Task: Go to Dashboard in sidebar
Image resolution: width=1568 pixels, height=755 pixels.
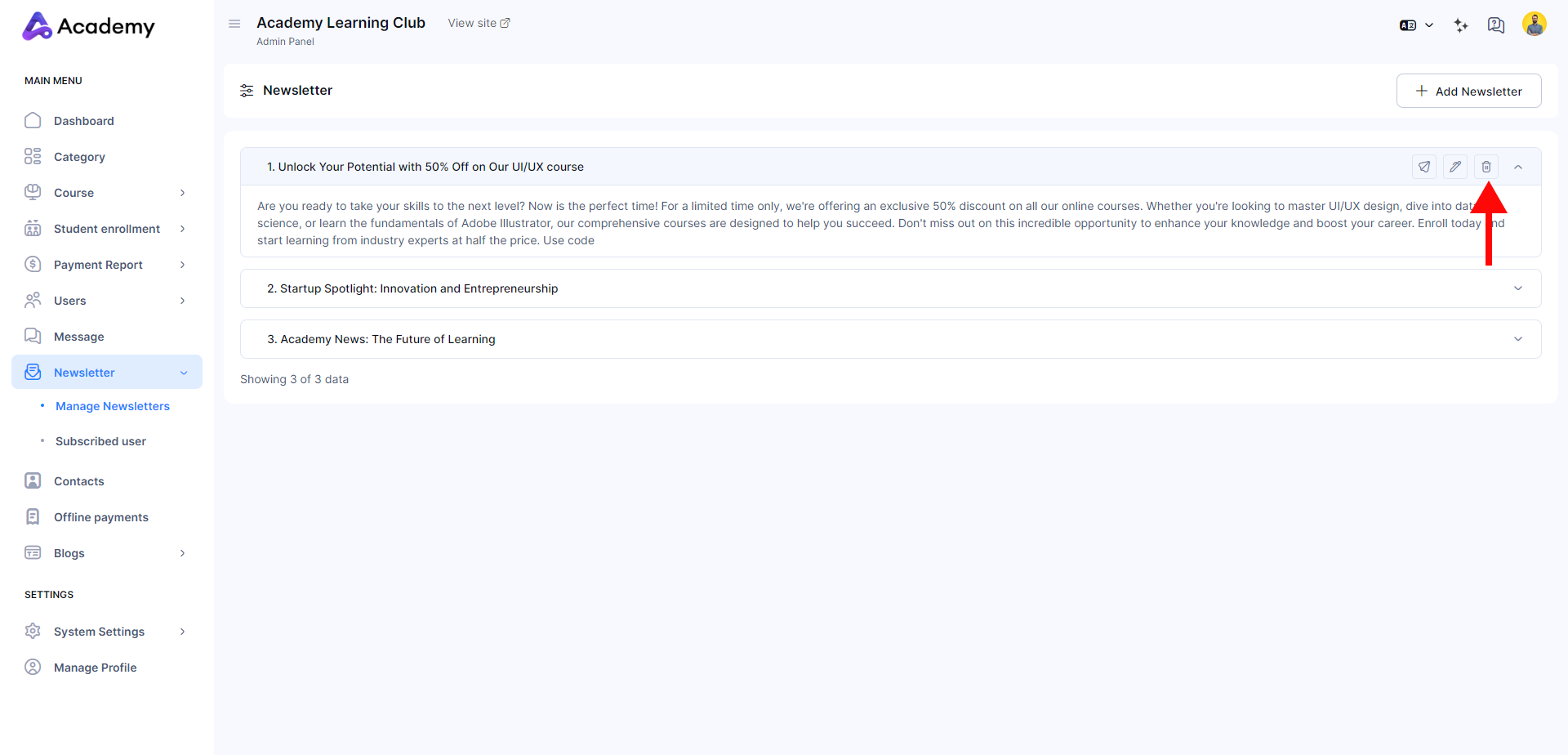Action: tap(83, 121)
